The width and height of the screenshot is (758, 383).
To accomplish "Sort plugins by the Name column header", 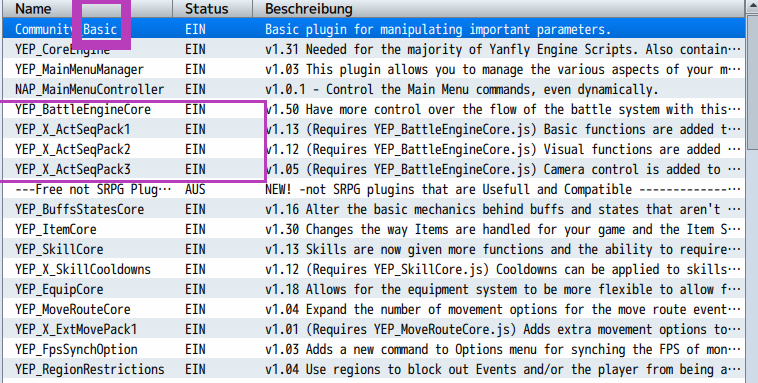I will (x=87, y=9).
